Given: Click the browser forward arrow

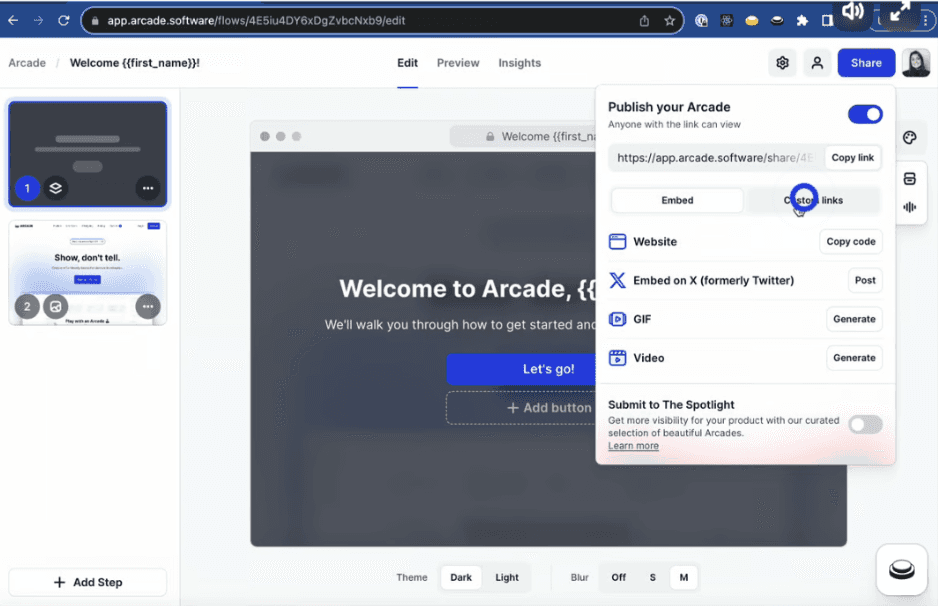Looking at the screenshot, I should (38, 20).
